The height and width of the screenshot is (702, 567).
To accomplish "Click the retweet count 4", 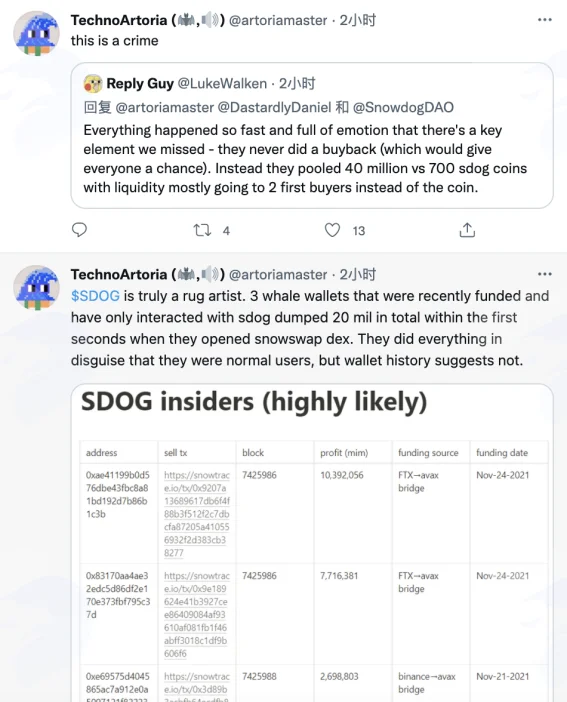I will tap(226, 231).
